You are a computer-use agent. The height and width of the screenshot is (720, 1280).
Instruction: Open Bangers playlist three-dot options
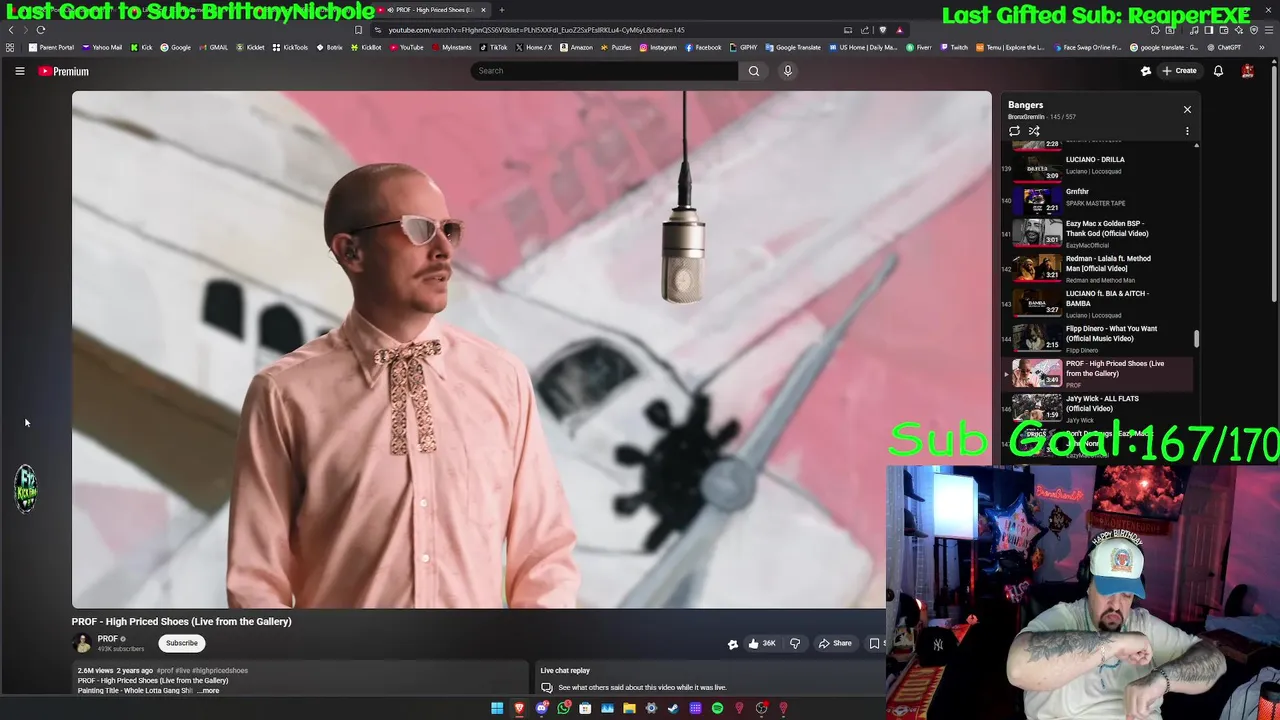click(1187, 131)
